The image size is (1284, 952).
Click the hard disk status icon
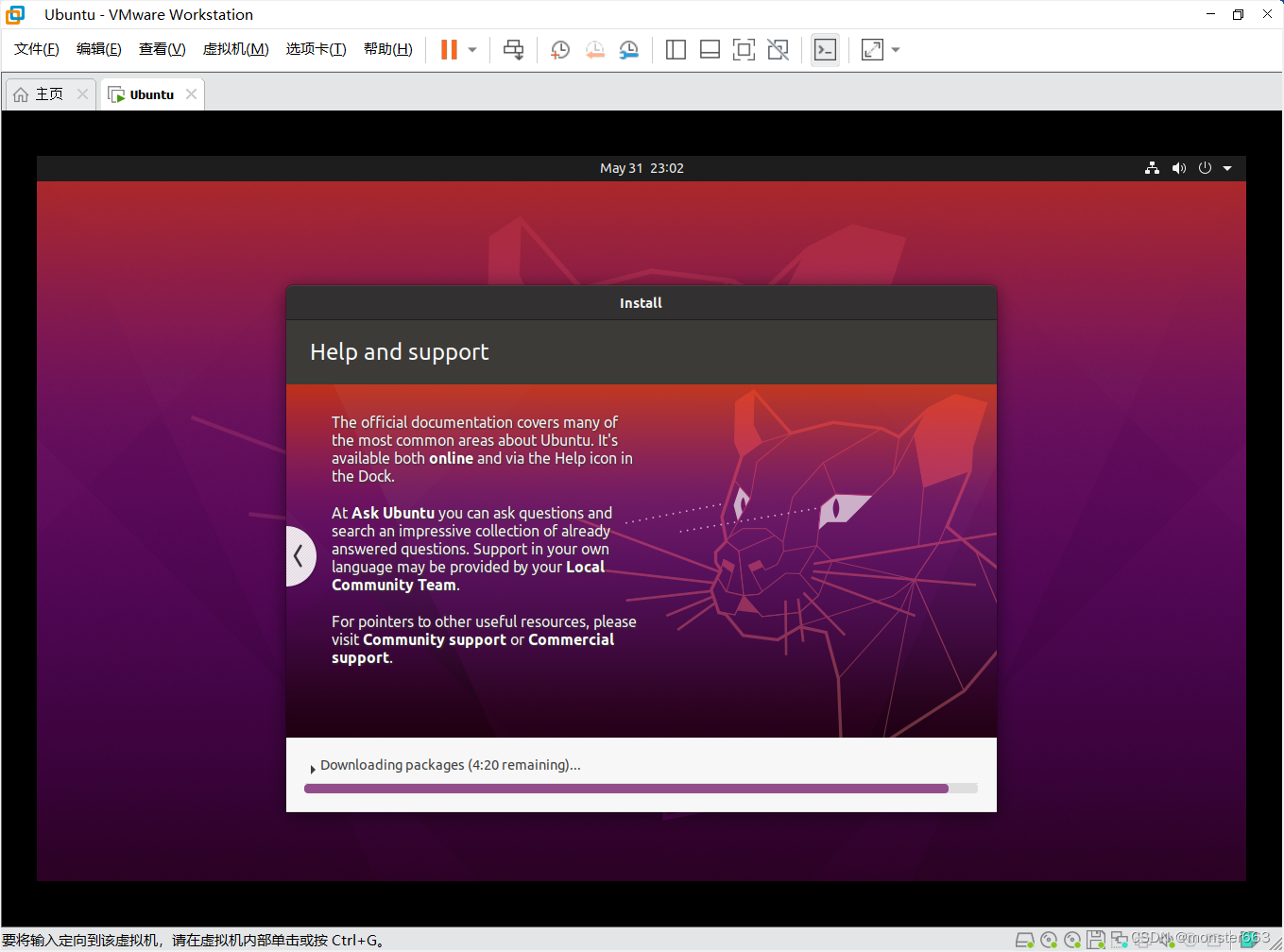(x=1024, y=940)
